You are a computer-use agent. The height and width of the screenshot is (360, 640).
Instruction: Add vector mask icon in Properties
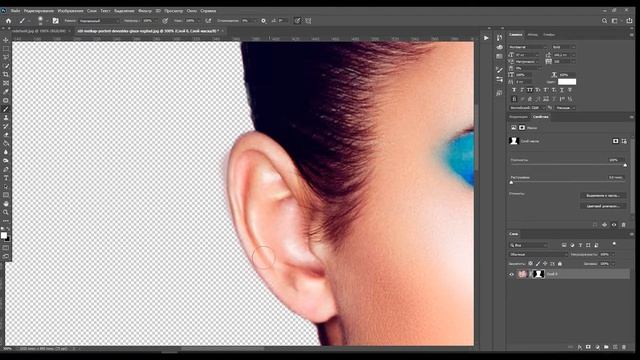(x=624, y=141)
